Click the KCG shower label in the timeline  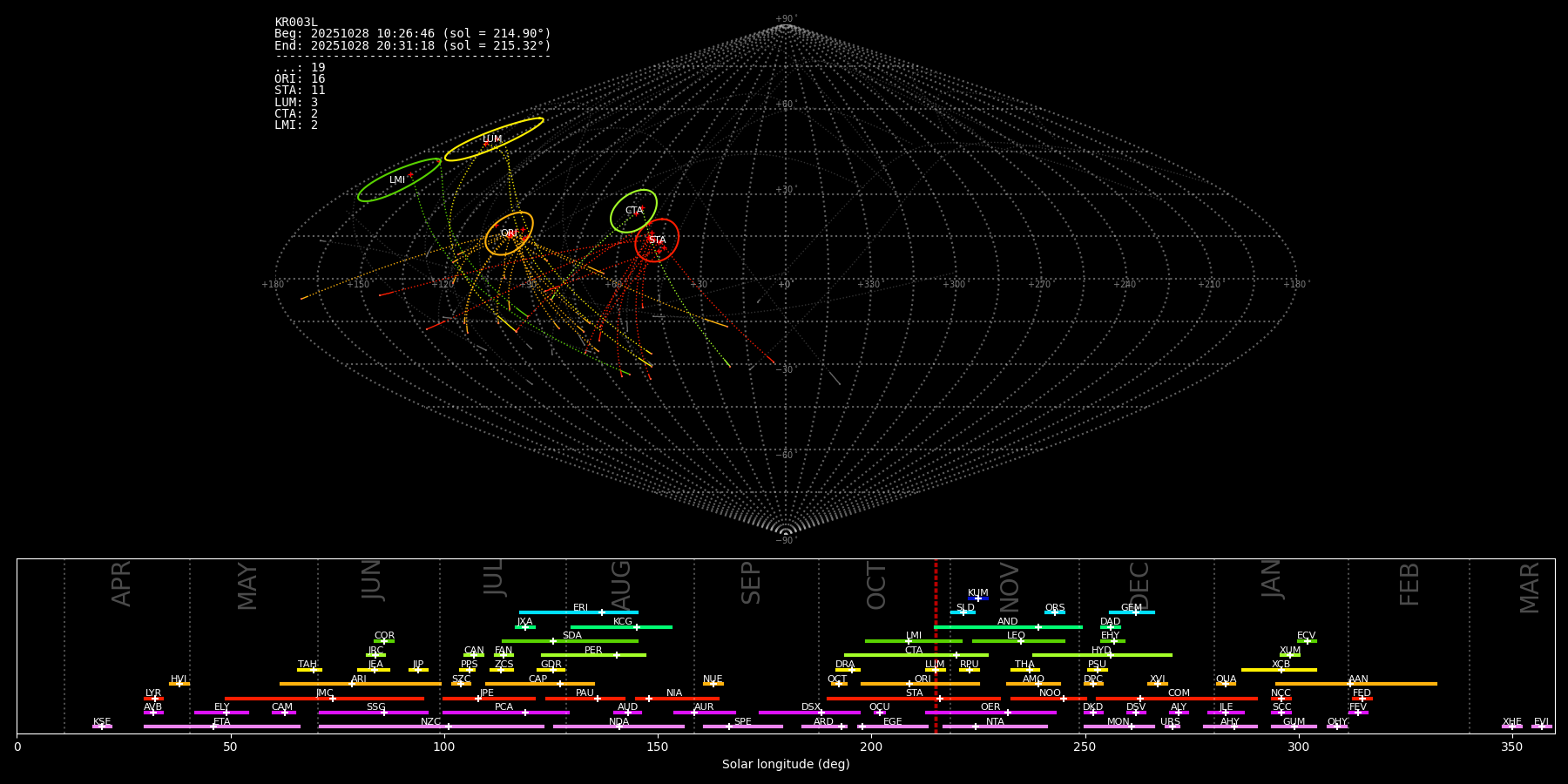[623, 622]
